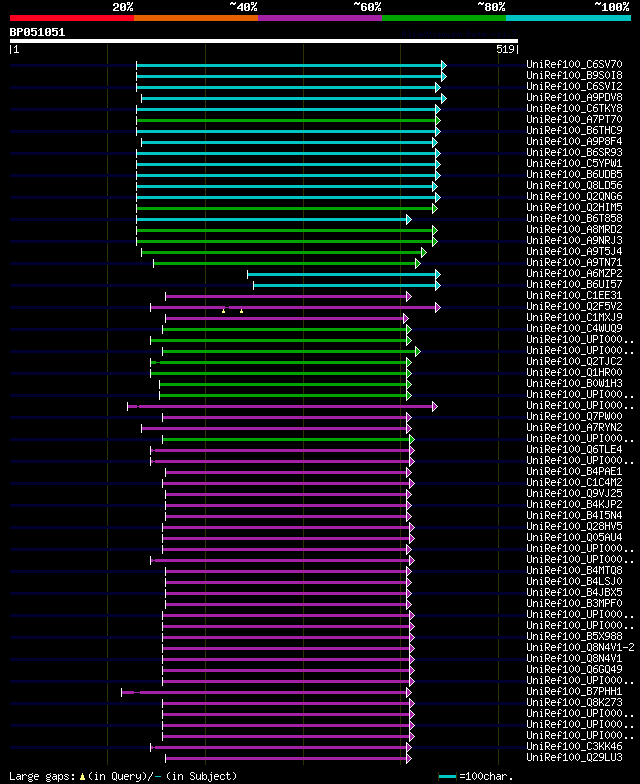Viewport: 640px width, 784px height.
Task: Select the UniRef100_C5YPW1 label
Action: tap(574, 164)
